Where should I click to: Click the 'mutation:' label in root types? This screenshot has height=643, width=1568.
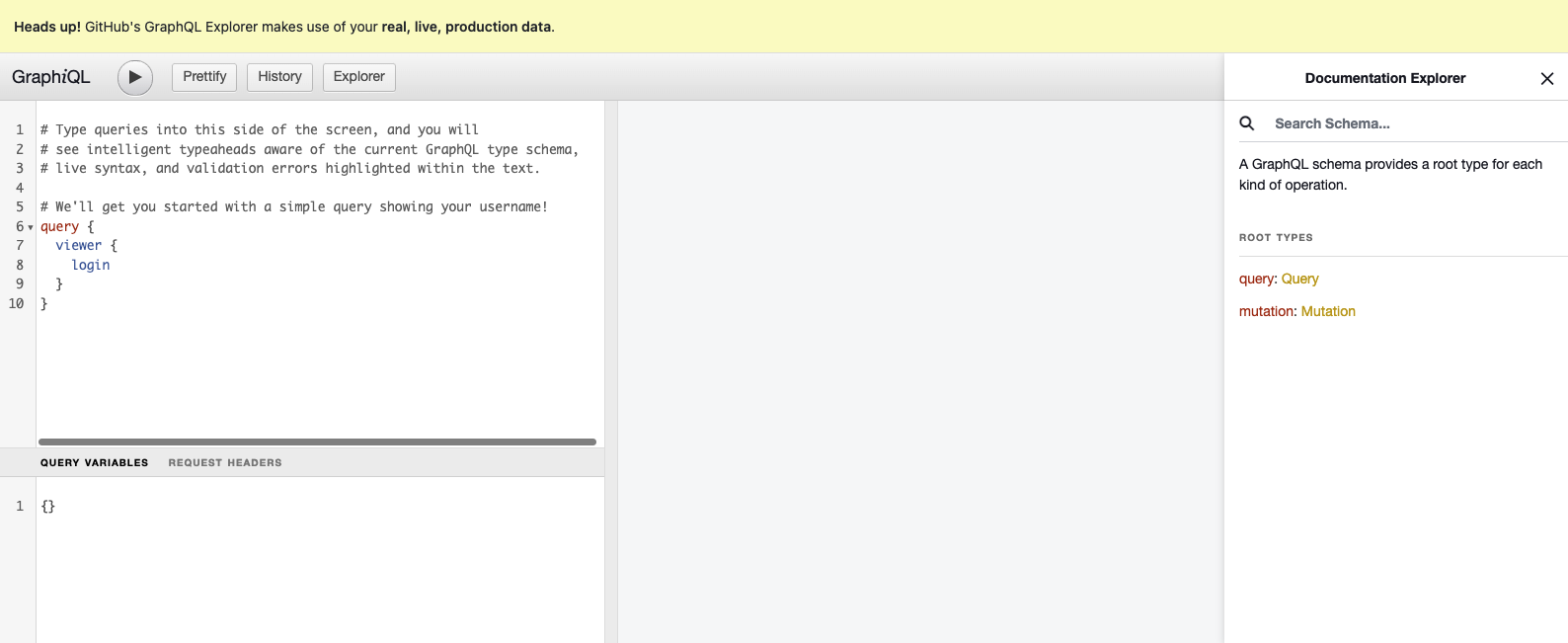tap(1268, 311)
